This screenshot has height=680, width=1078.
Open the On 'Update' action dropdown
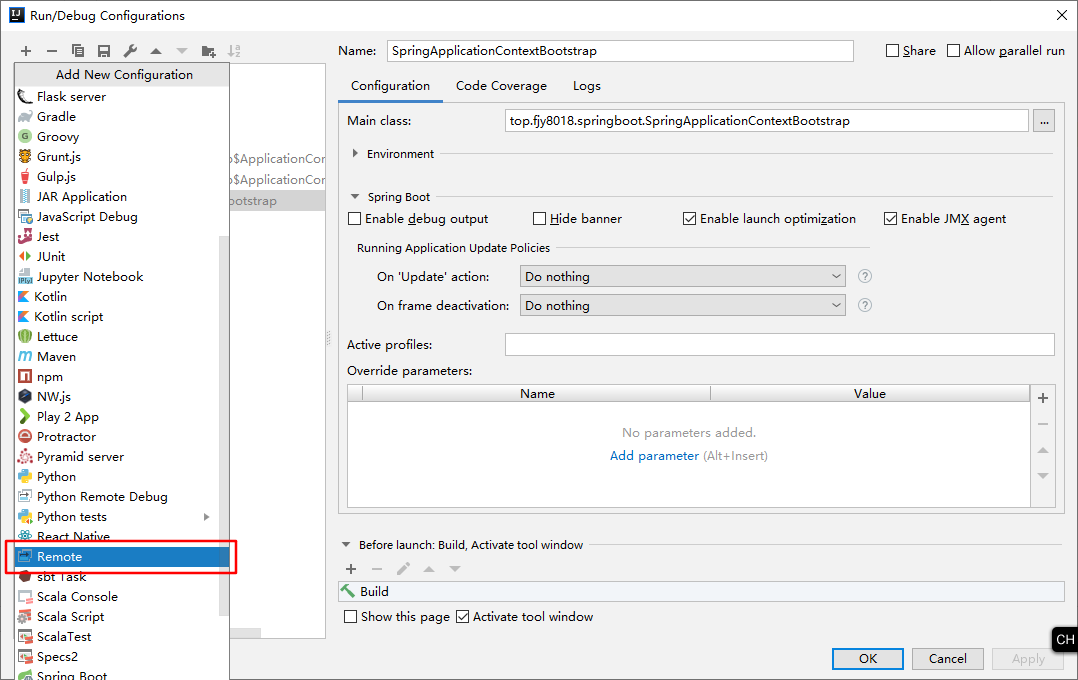(683, 277)
